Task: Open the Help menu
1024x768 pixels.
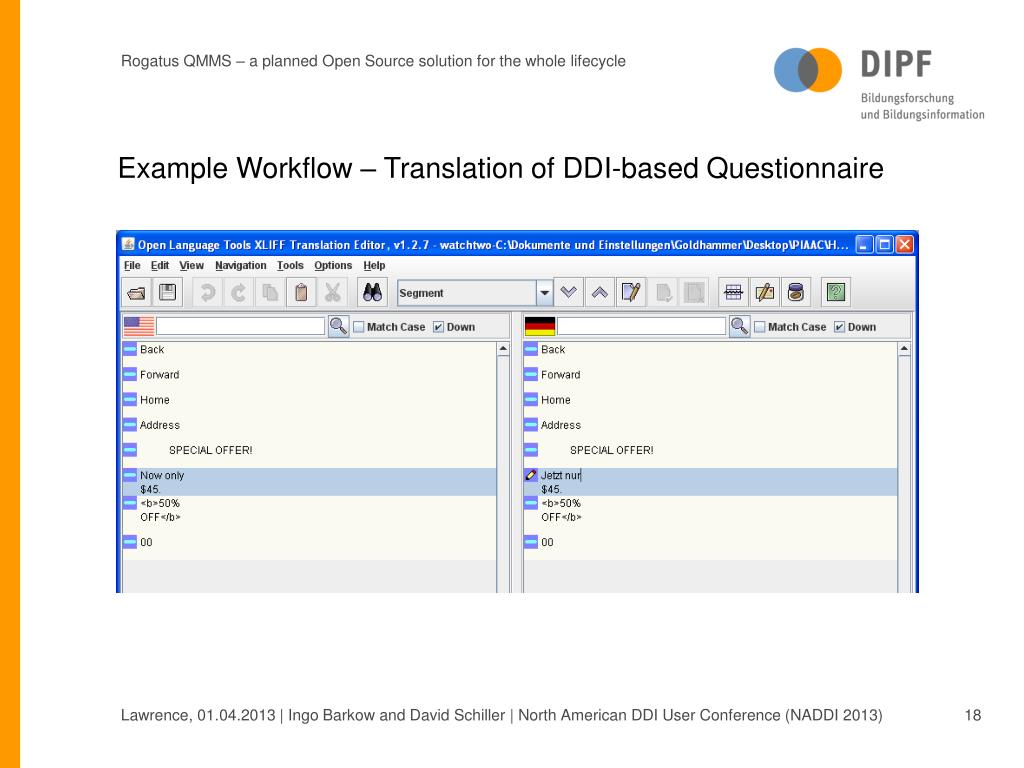Action: tap(374, 265)
